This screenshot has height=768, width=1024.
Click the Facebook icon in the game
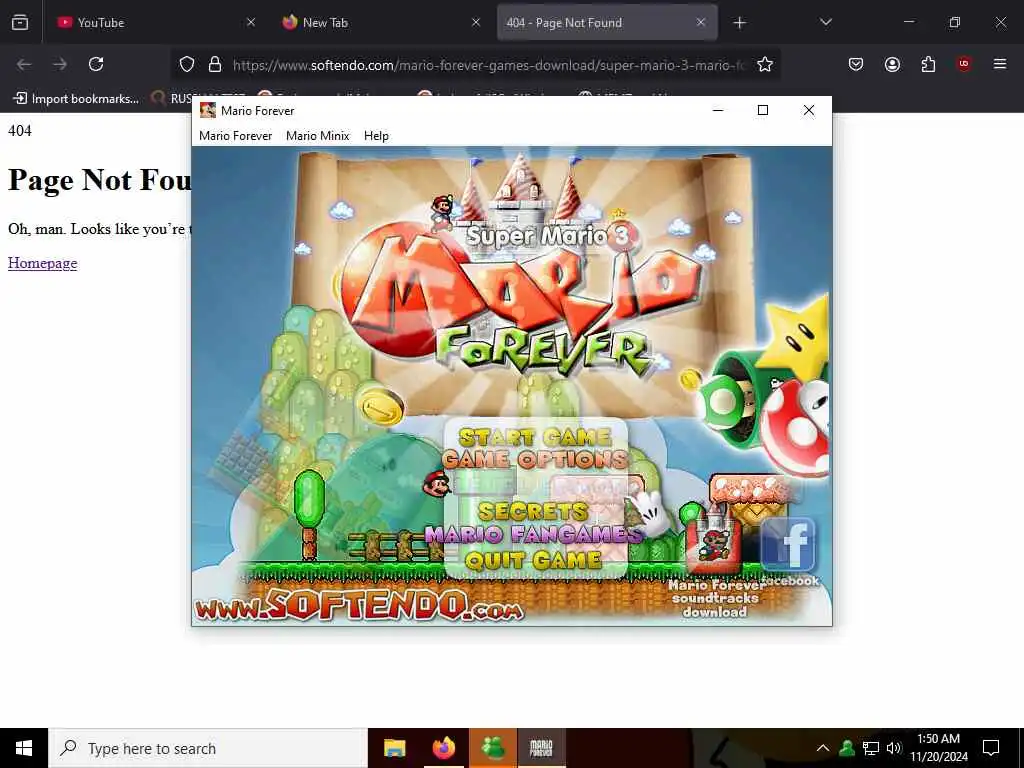[788, 545]
